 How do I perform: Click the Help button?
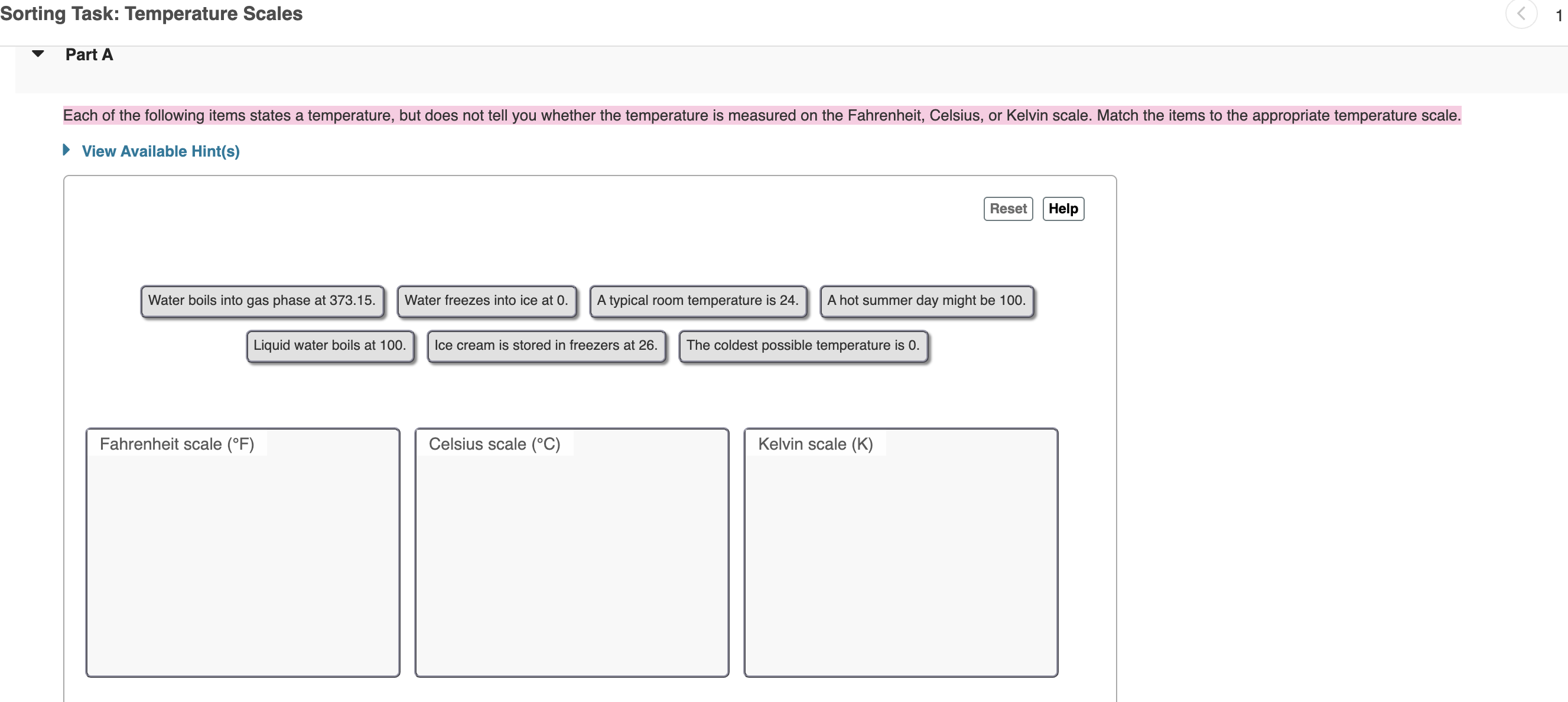(x=1063, y=208)
